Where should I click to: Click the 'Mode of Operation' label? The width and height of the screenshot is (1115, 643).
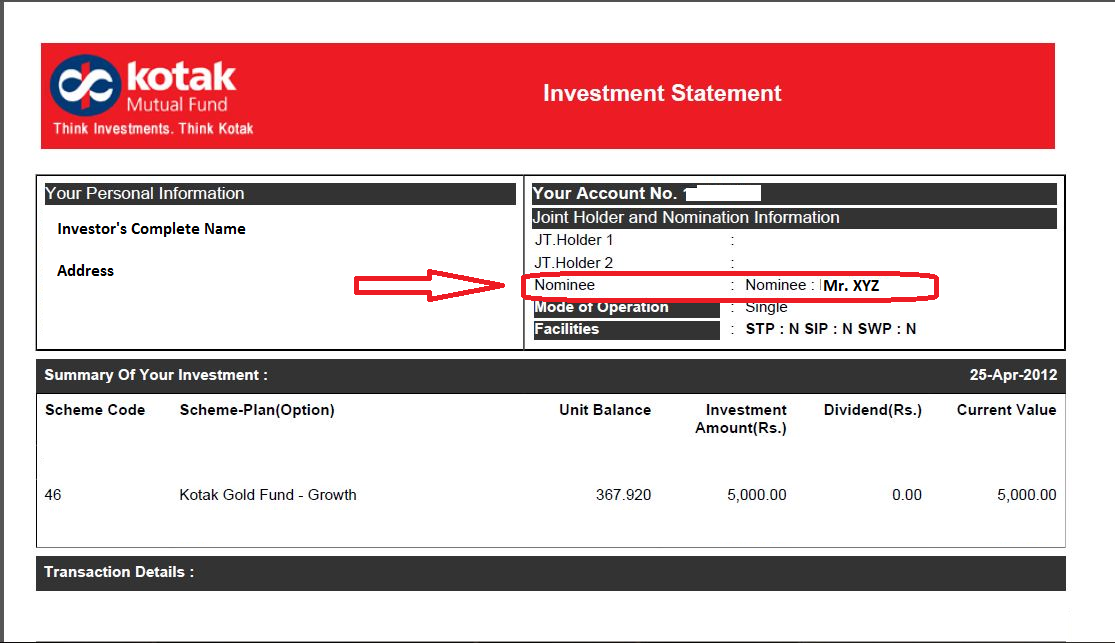602,307
